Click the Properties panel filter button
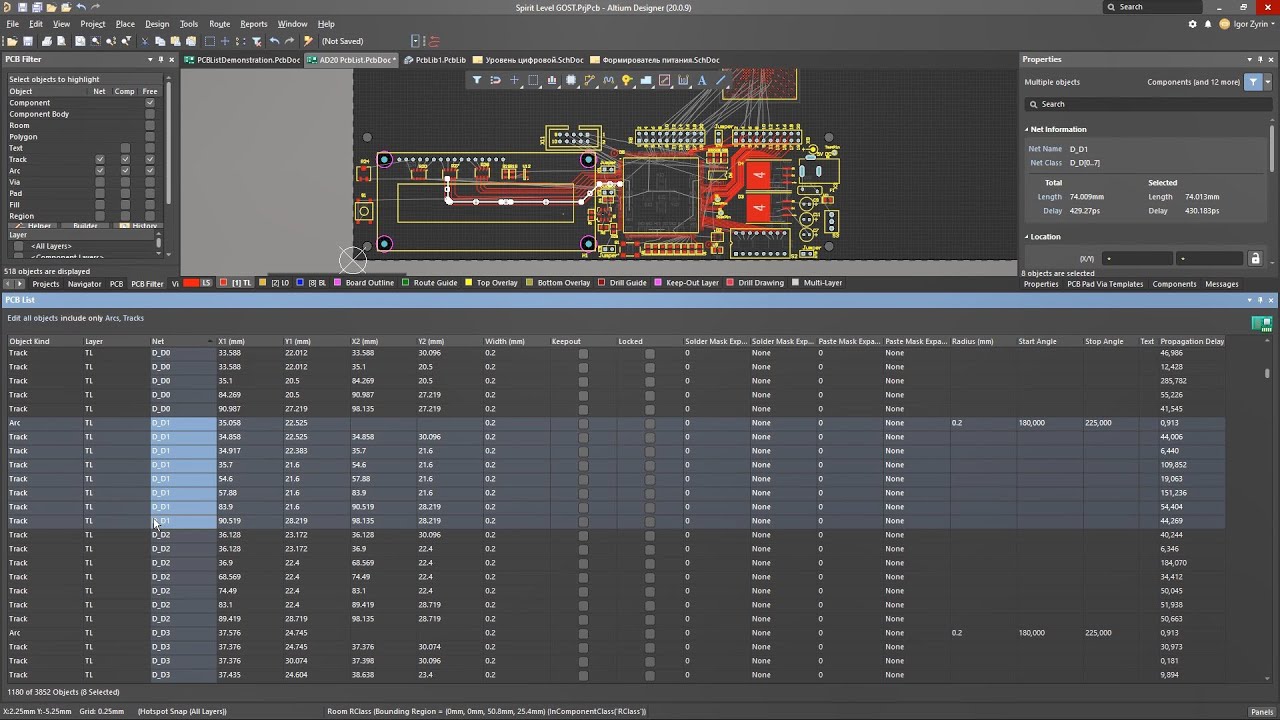1280x720 pixels. pyautogui.click(x=1252, y=82)
